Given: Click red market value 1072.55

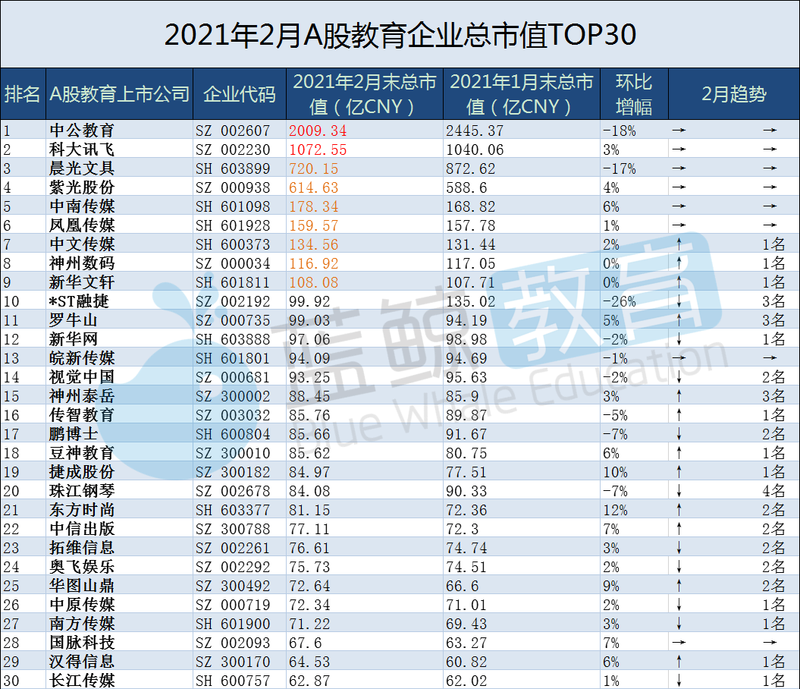Looking at the screenshot, I should pos(318,150).
